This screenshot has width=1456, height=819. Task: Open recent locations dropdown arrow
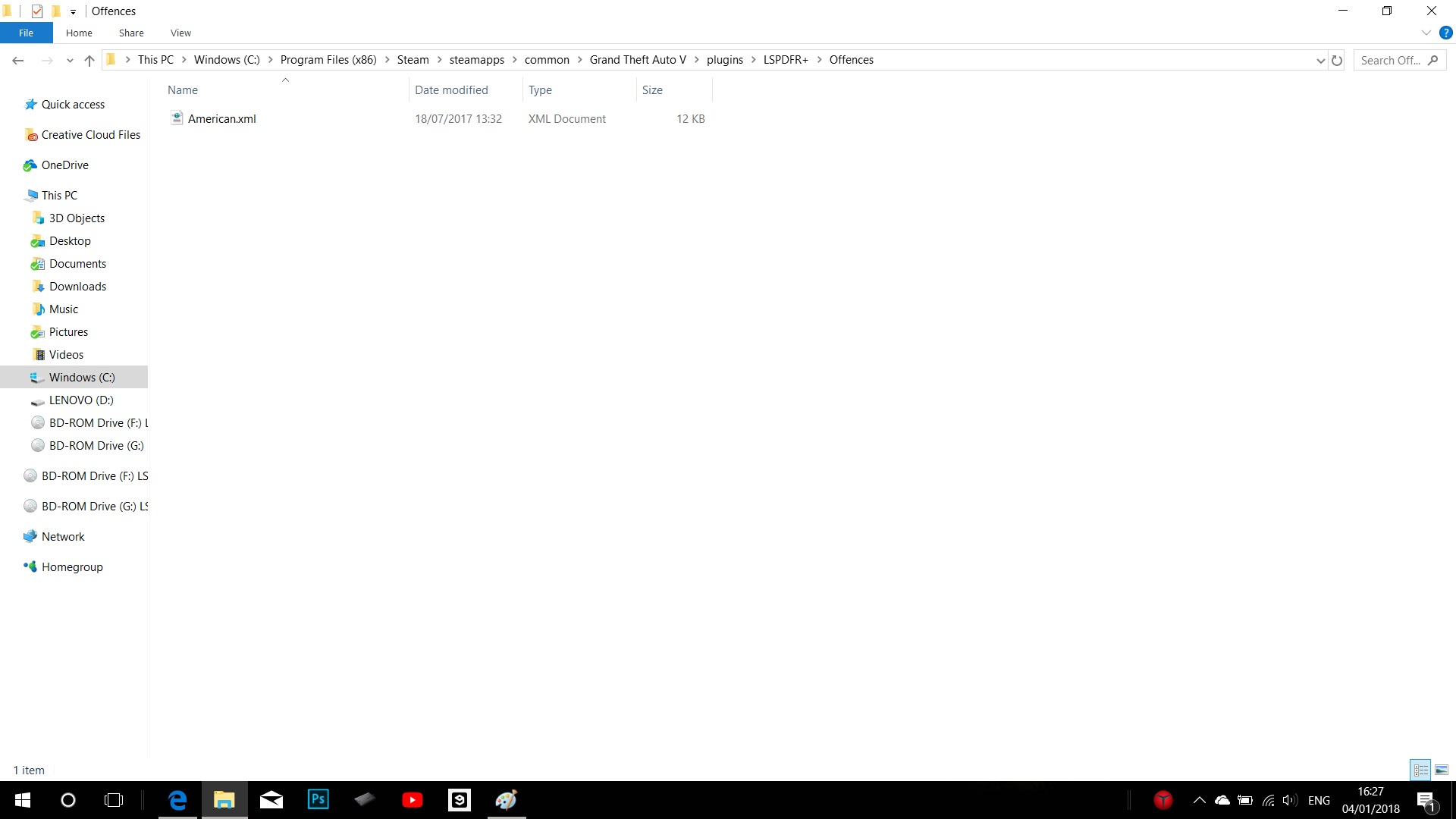tap(70, 61)
